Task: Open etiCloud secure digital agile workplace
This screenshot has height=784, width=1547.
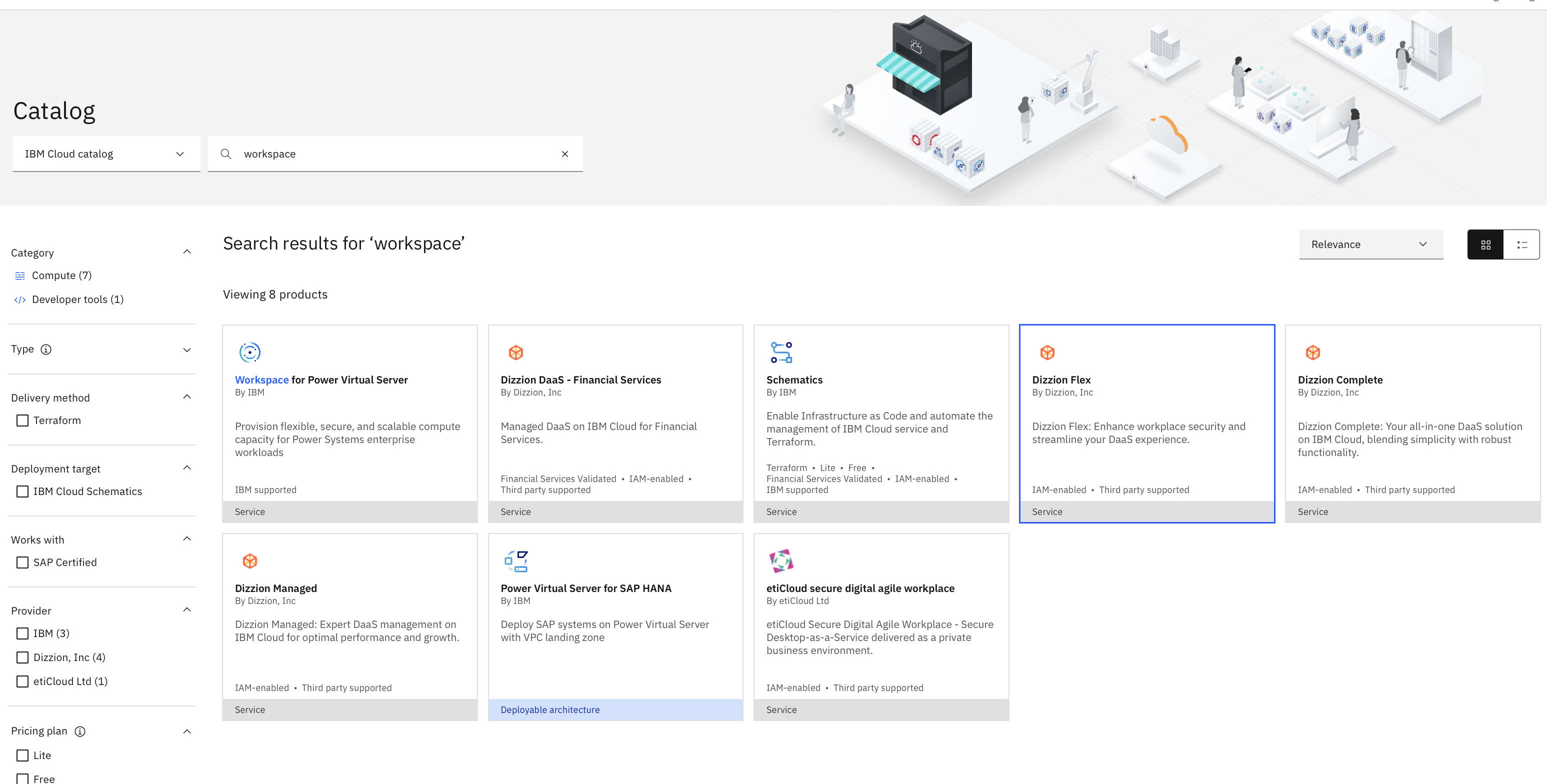Action: [860, 588]
